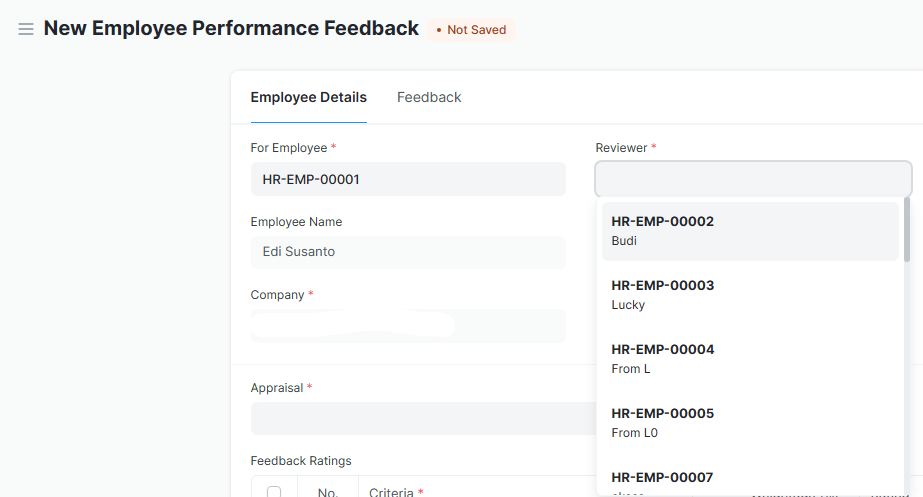Choose HR-EMP-00007 in the dropdown list
Image resolution: width=923 pixels, height=497 pixels.
coord(750,480)
